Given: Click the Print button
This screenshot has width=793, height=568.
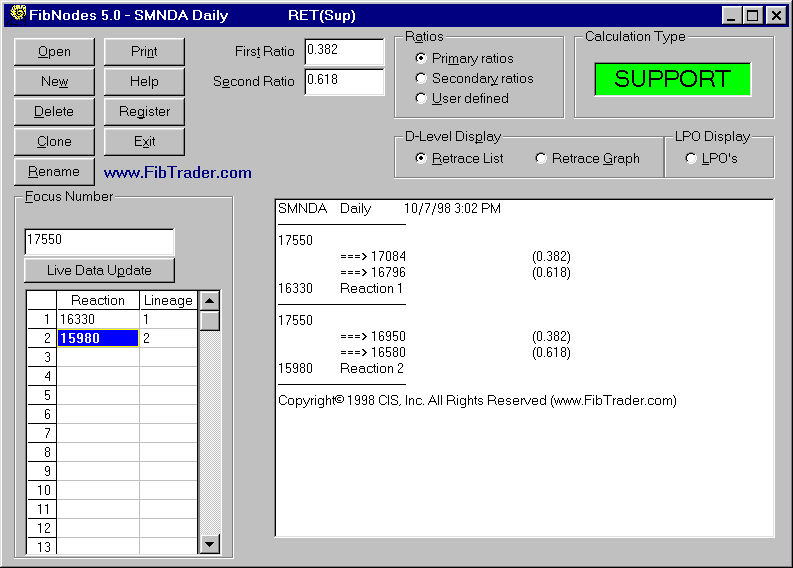Looking at the screenshot, I should [x=144, y=52].
